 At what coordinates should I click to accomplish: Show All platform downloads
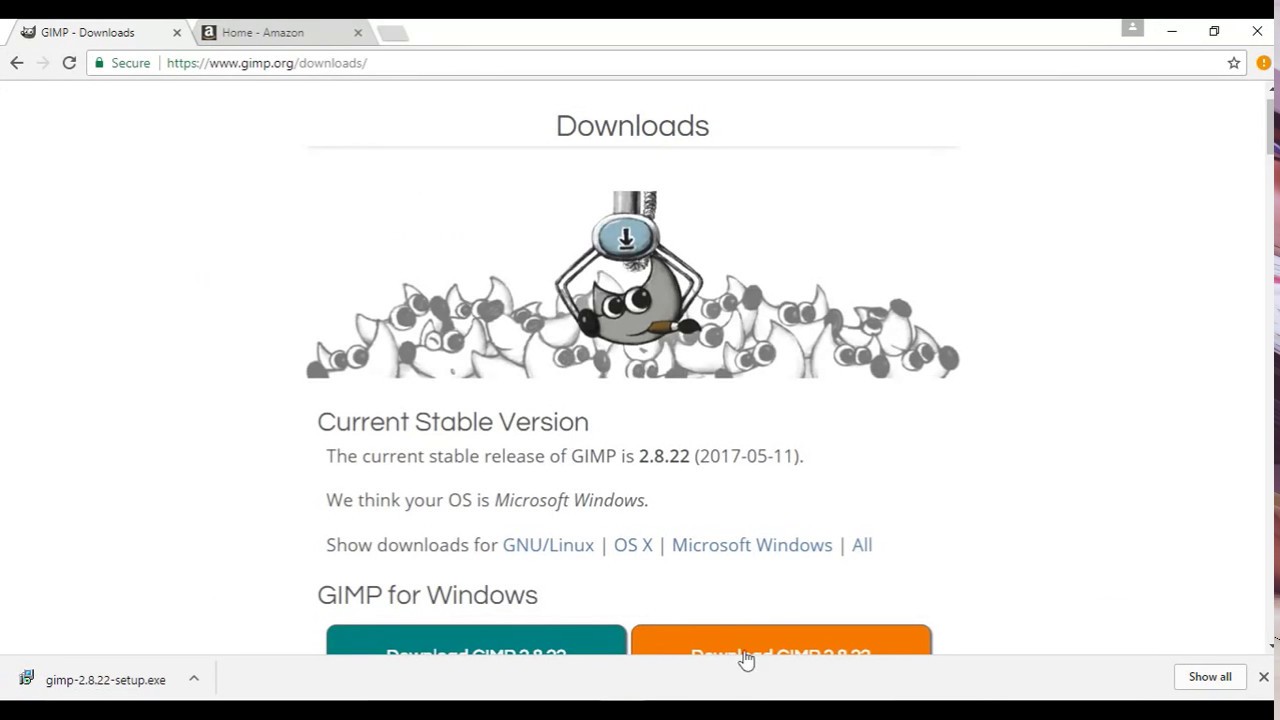click(862, 545)
